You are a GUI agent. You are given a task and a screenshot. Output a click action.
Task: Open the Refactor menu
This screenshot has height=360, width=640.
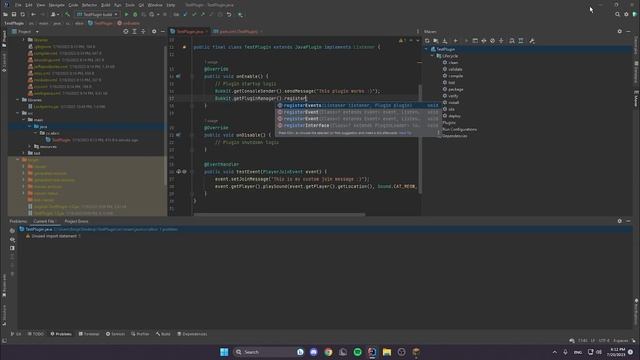tap(89, 5)
